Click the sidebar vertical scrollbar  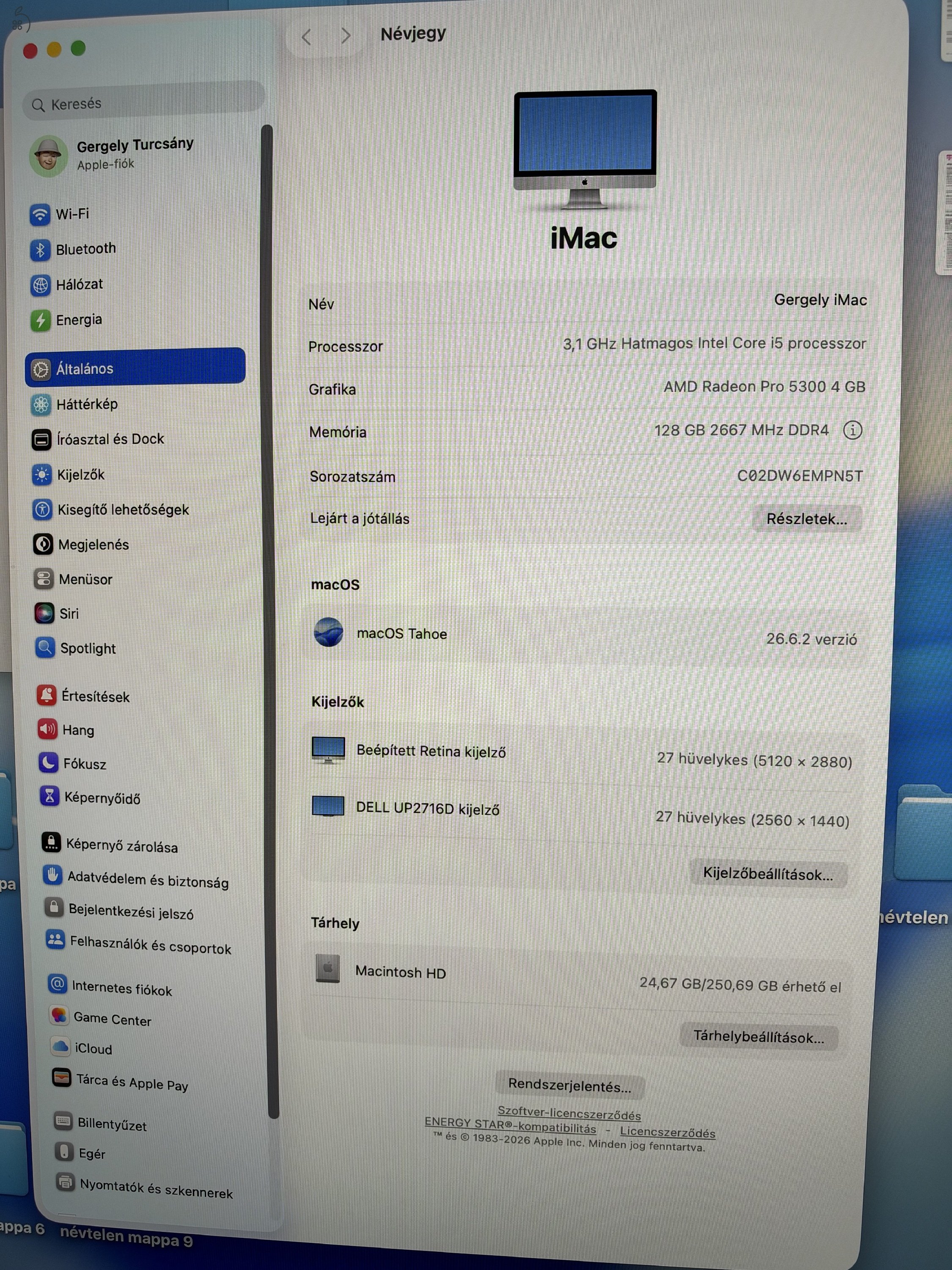click(270, 621)
